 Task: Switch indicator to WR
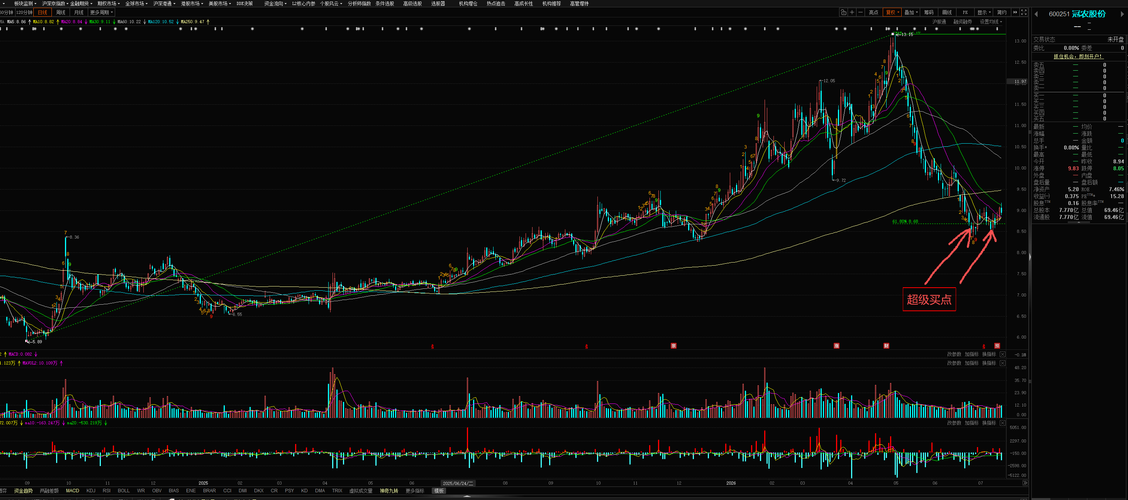pyautogui.click(x=141, y=491)
